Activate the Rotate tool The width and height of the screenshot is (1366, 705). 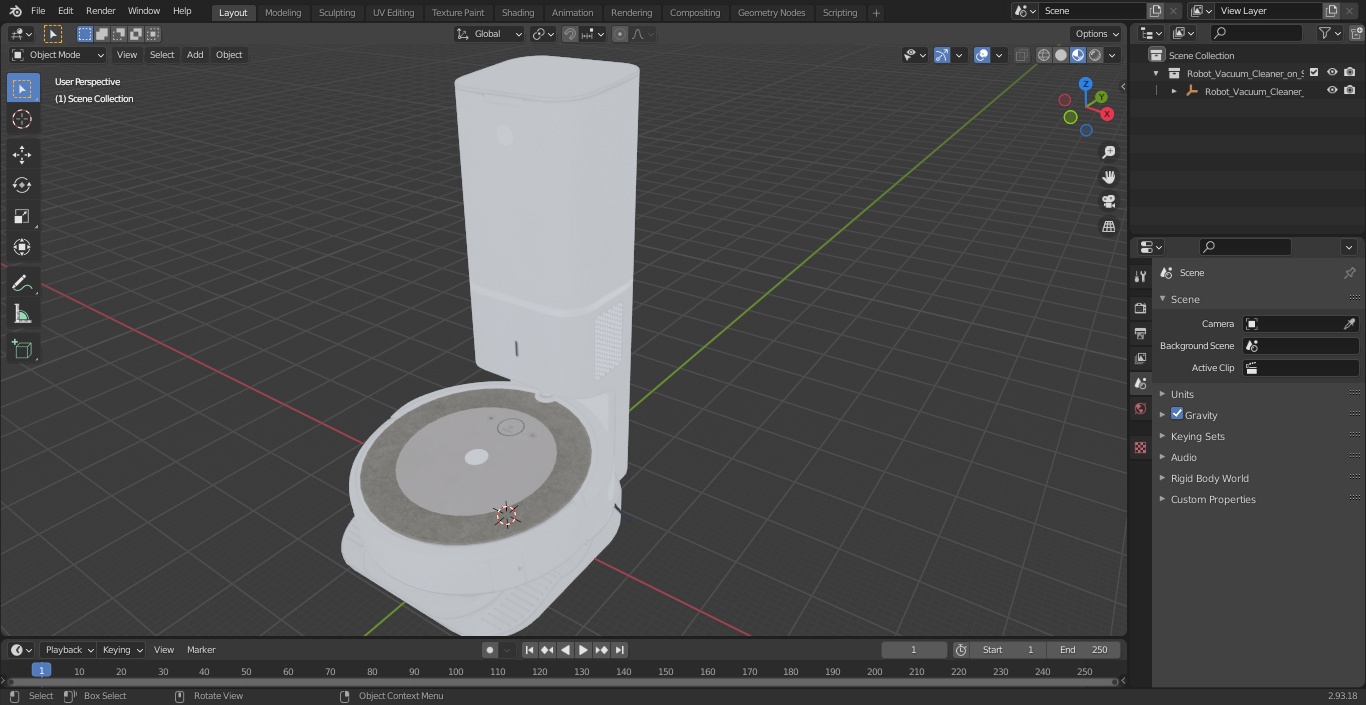click(22, 185)
